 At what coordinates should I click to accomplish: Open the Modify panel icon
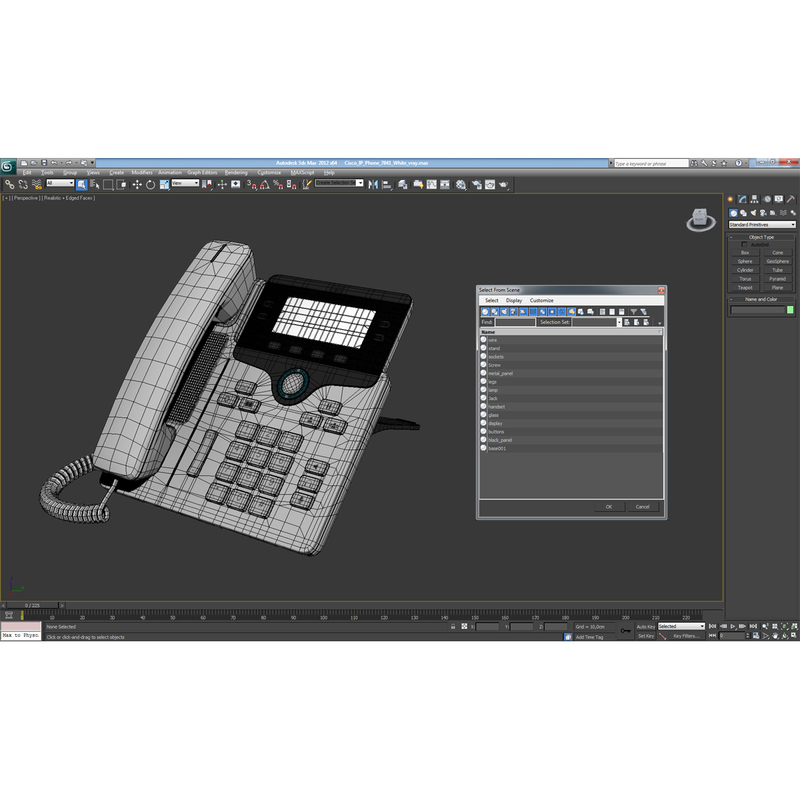(744, 198)
